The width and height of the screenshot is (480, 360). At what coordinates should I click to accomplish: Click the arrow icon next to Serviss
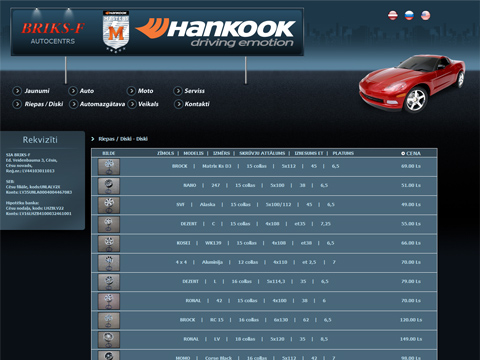coord(178,91)
